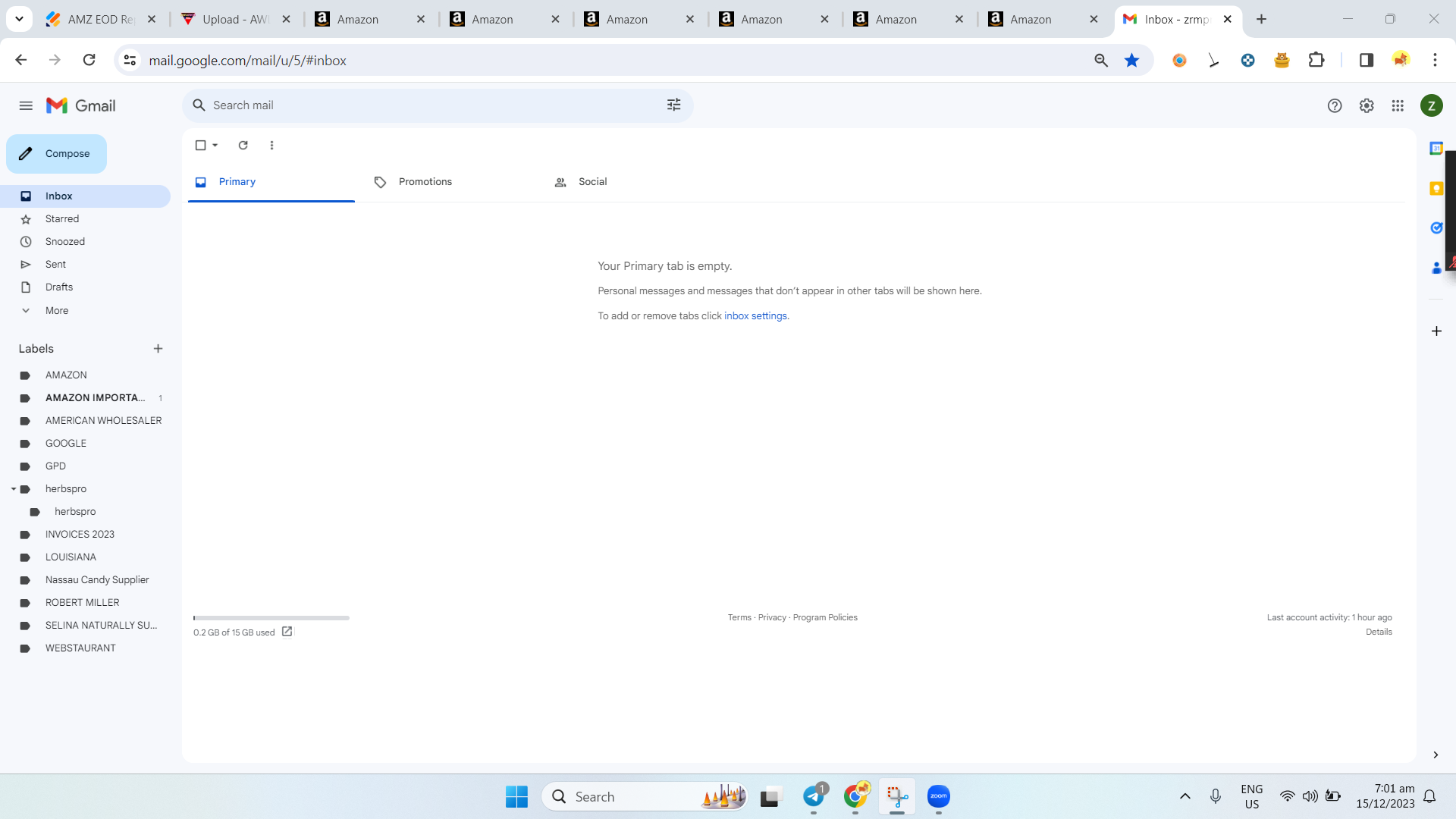Screen dimensions: 1456x819
Task: Click the Windows taskbar Search box
Action: point(645,796)
